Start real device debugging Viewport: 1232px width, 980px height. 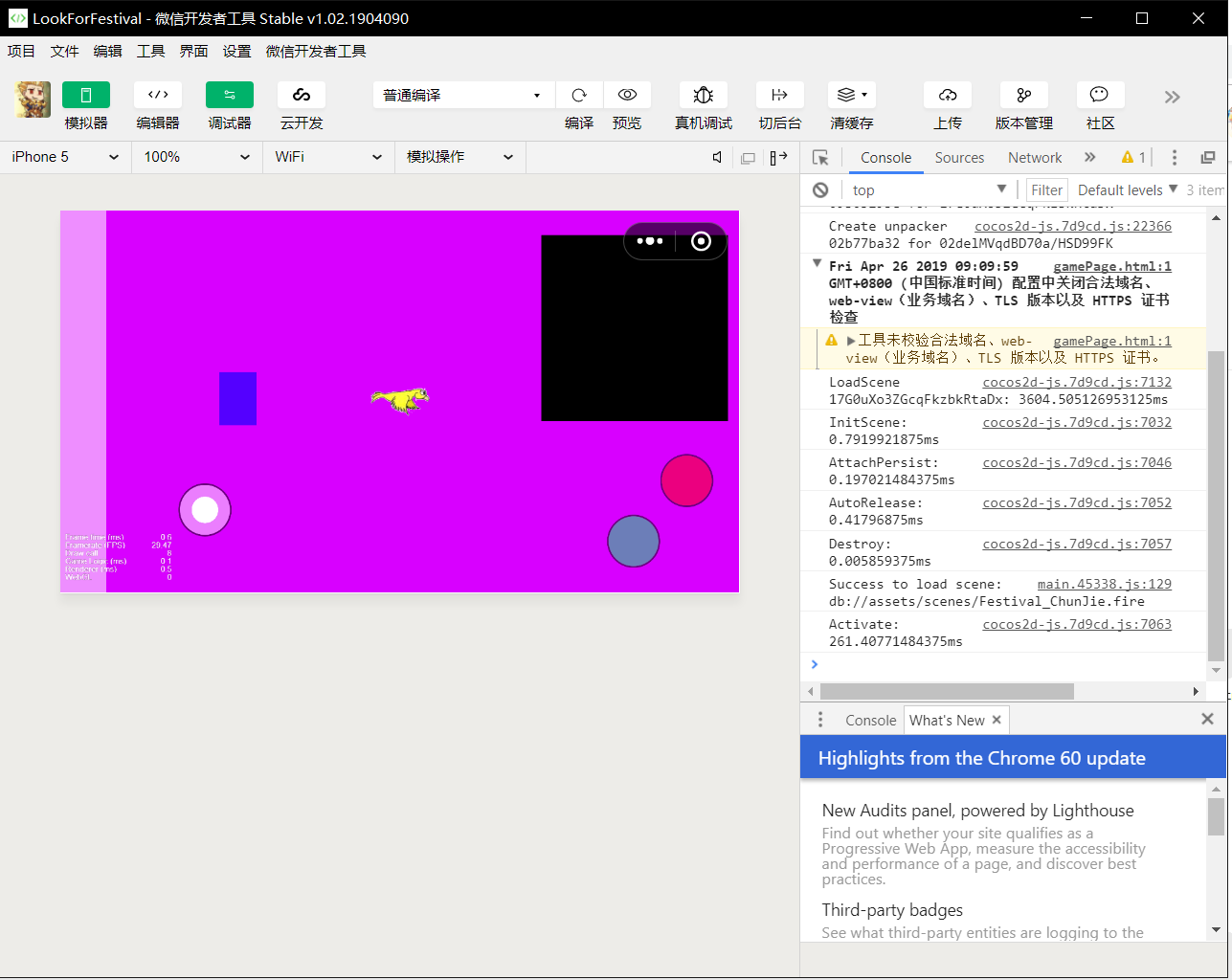tap(704, 95)
